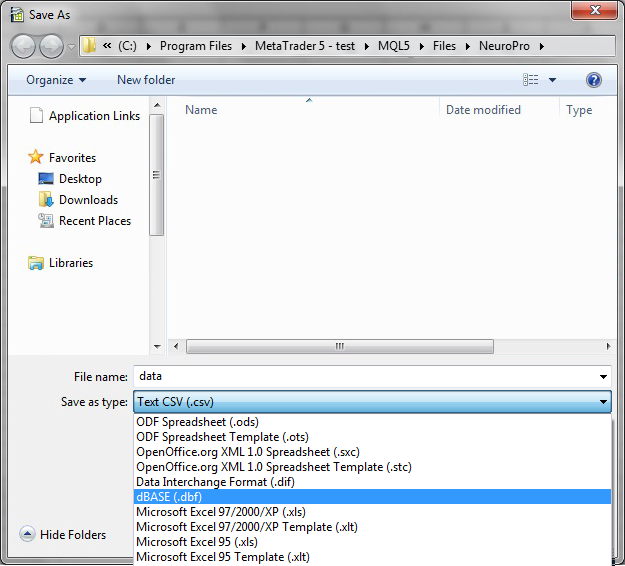Expand the arrow after Files breadcrumb
This screenshot has width=625, height=566.
pos(468,47)
